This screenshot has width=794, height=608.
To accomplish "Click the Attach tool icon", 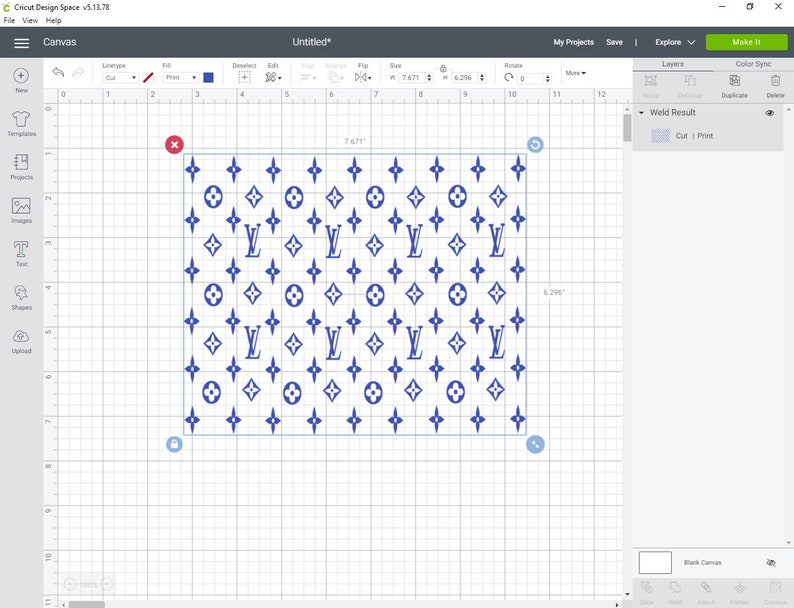I will pyautogui.click(x=706, y=588).
